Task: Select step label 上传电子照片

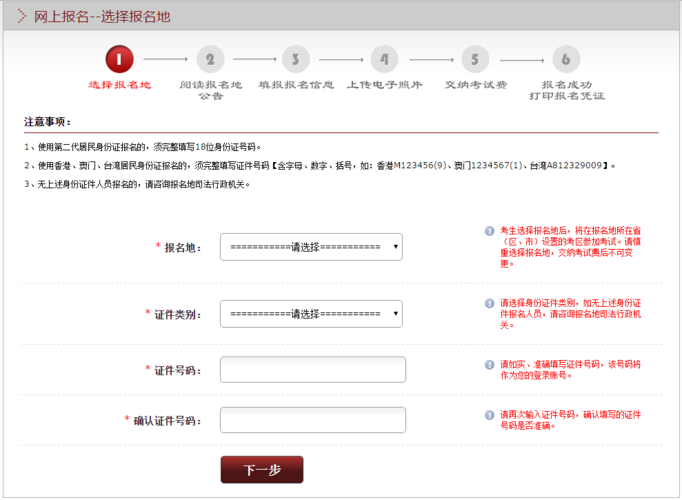Action: point(384,85)
